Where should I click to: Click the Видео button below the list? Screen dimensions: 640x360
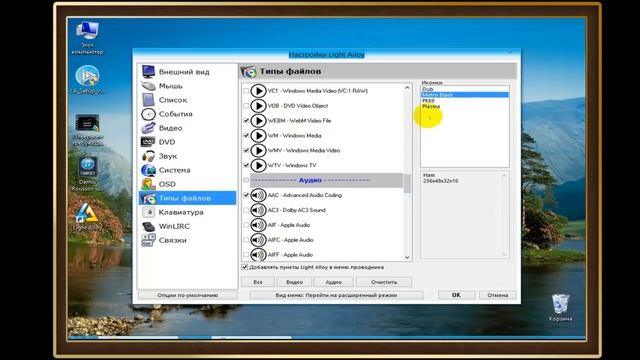[294, 282]
